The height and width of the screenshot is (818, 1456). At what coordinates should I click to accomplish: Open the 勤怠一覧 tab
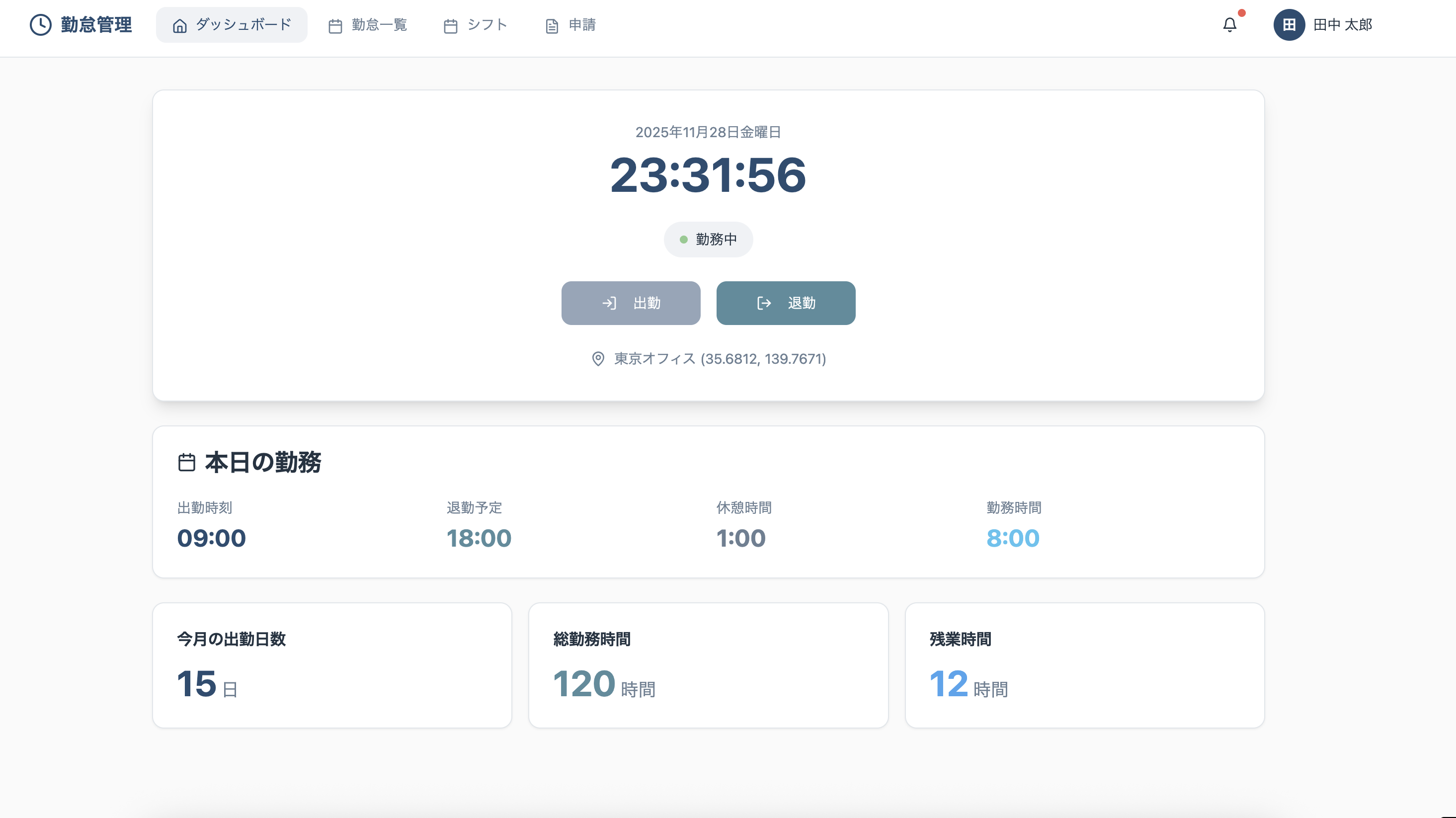[368, 25]
